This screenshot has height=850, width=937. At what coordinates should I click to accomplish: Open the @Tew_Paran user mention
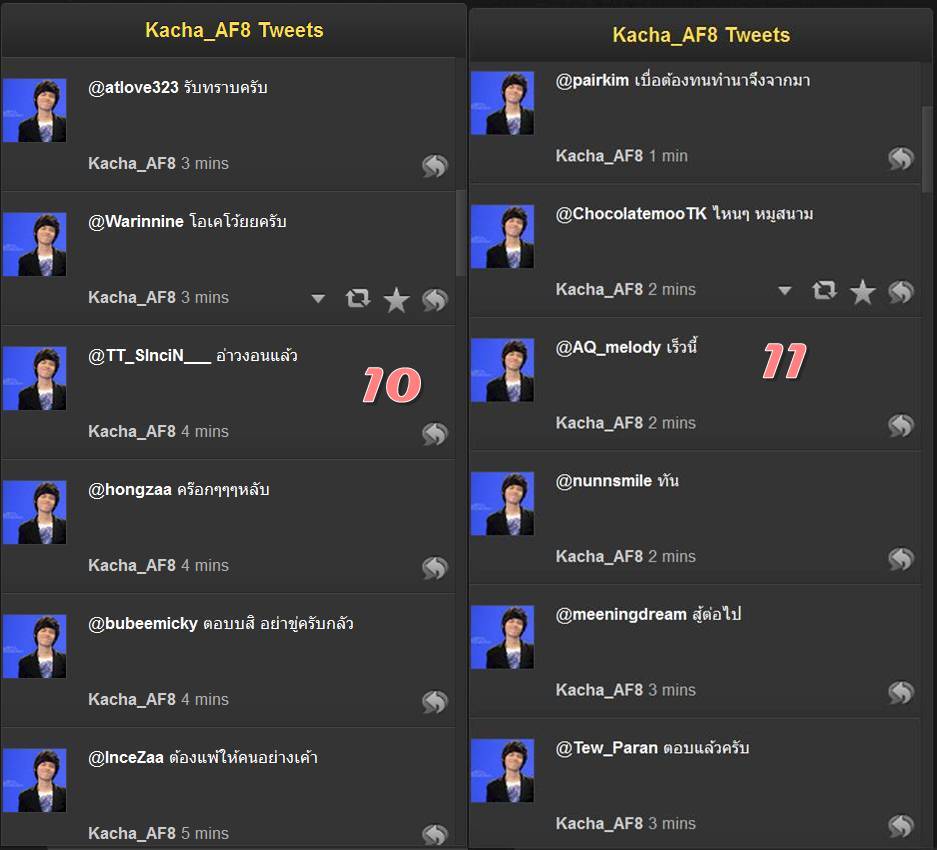[x=607, y=748]
